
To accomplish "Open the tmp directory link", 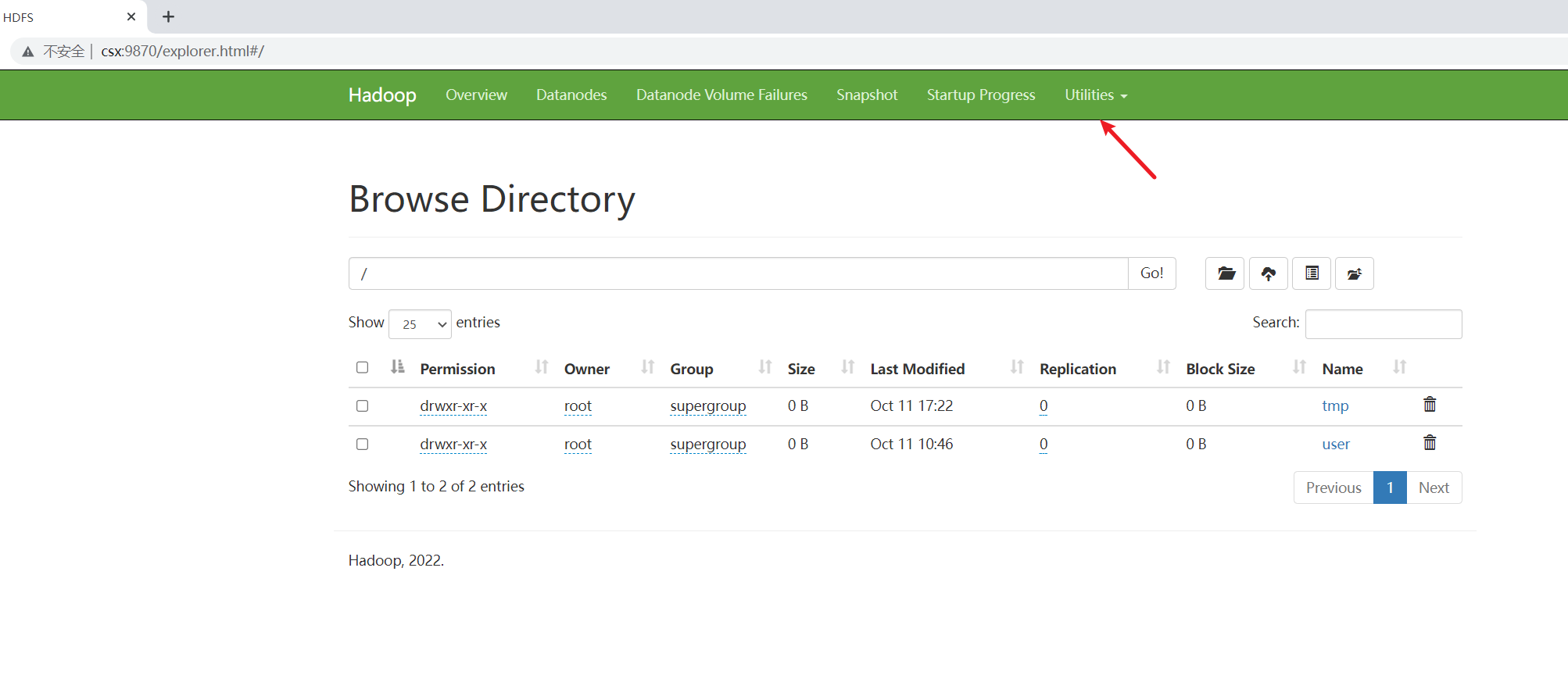I will pyautogui.click(x=1335, y=405).
